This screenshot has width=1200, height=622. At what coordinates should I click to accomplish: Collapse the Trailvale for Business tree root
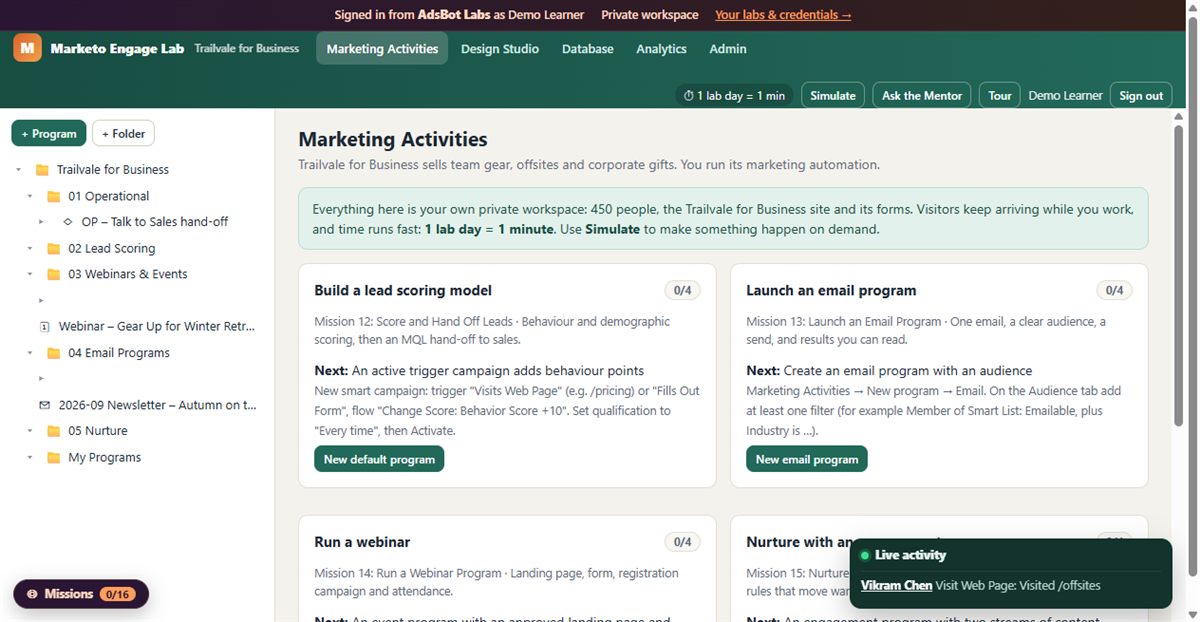pos(18,170)
